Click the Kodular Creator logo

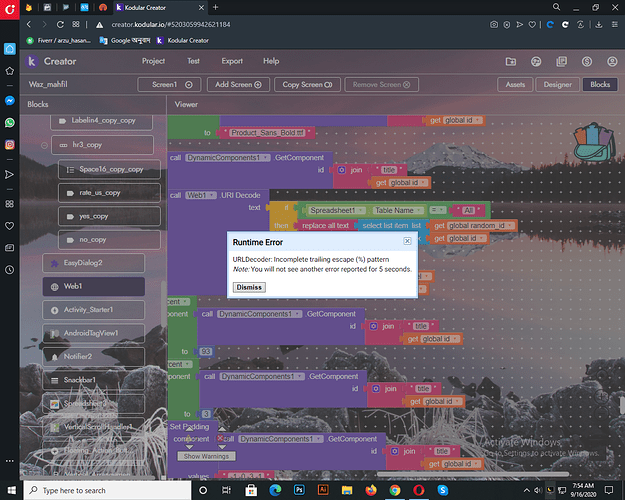31,61
